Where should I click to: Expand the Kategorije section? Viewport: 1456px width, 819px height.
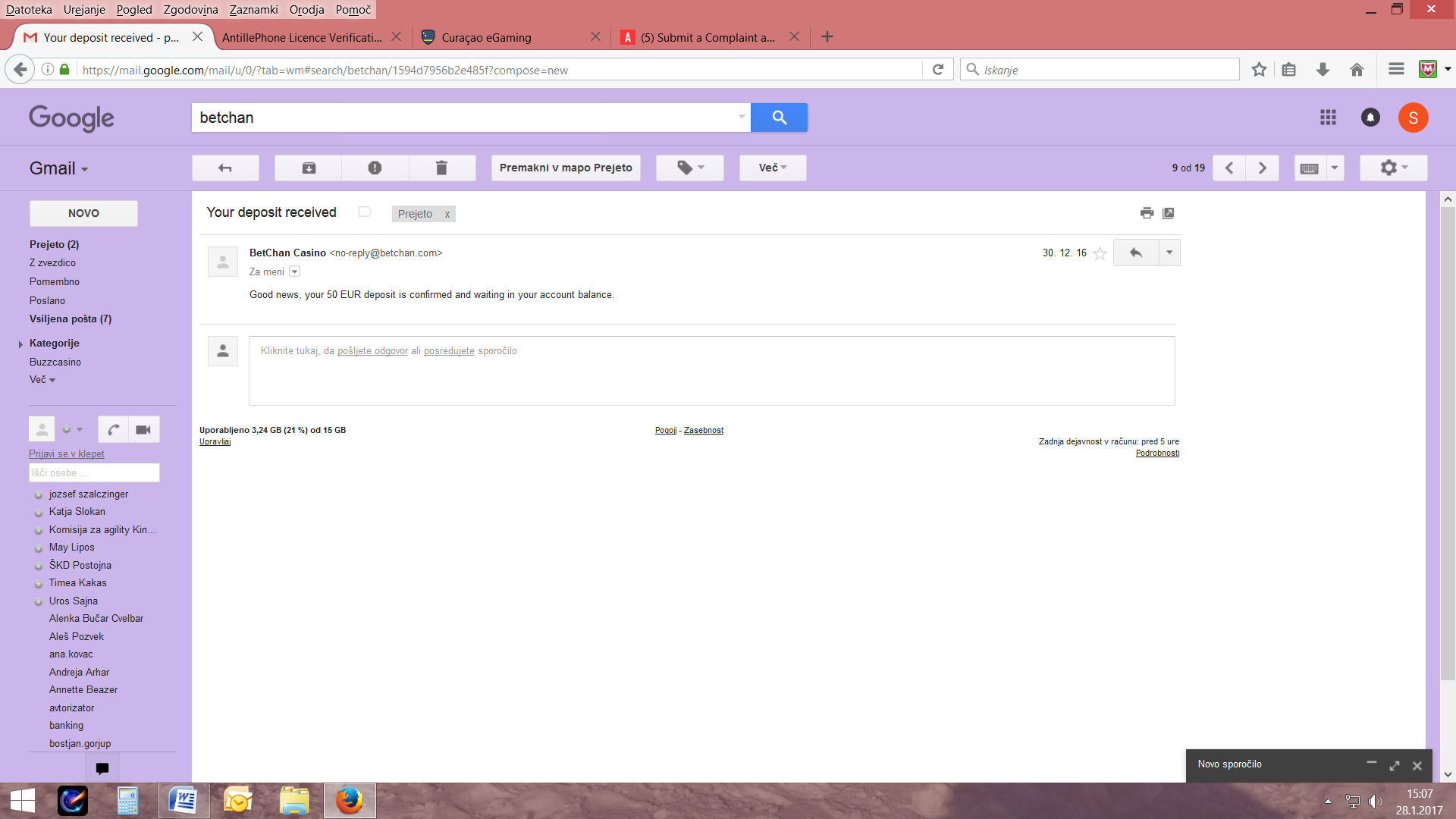tap(20, 344)
